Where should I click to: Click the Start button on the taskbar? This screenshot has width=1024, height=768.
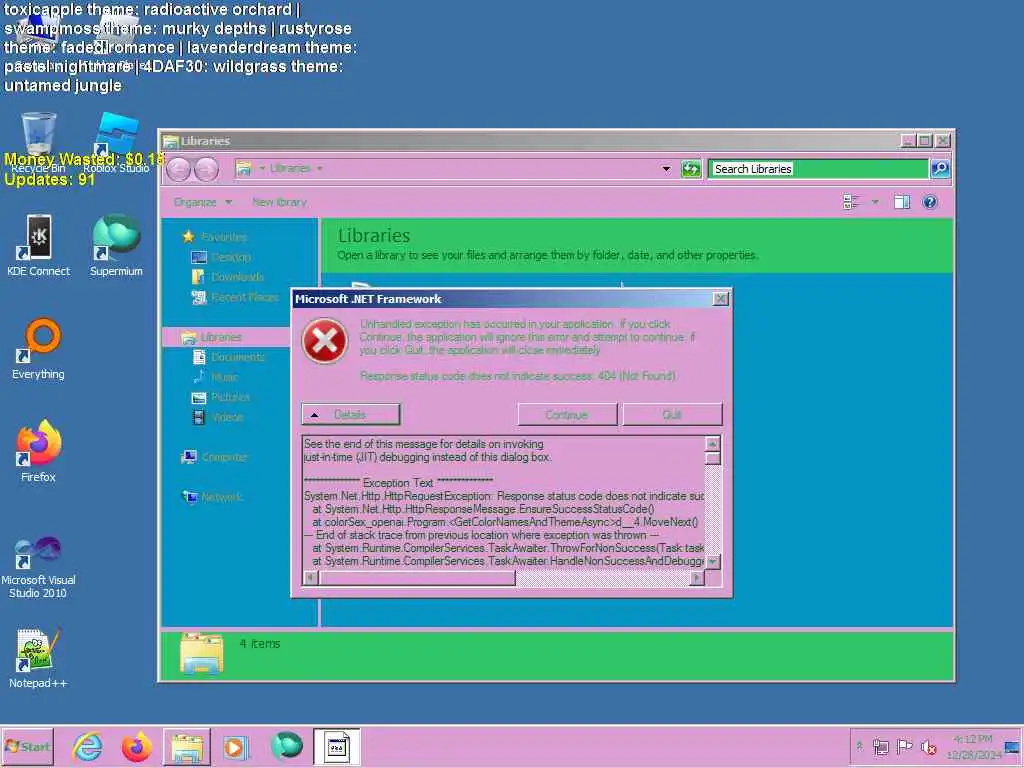point(27,746)
